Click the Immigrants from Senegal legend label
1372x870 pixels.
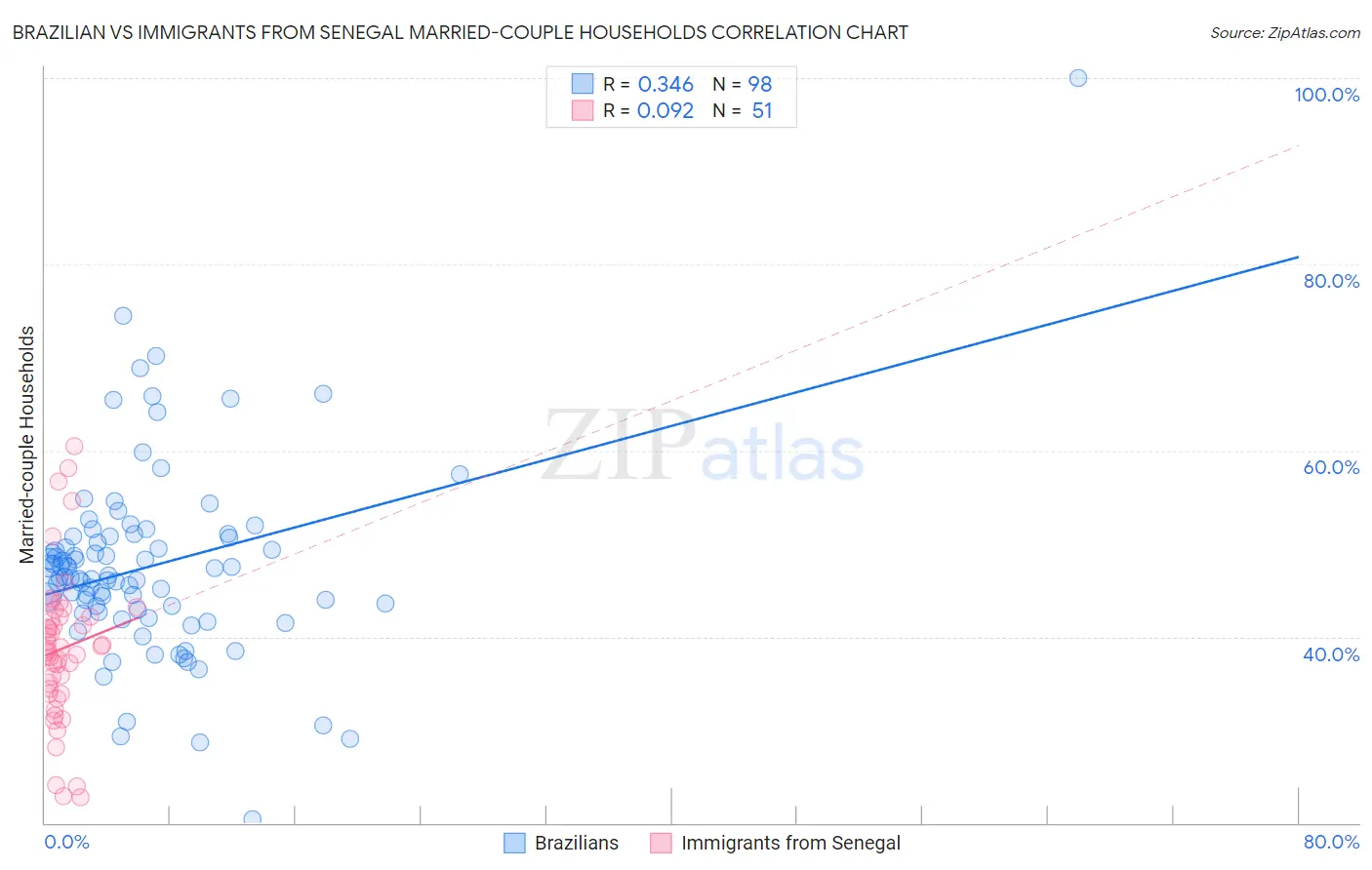point(790,843)
